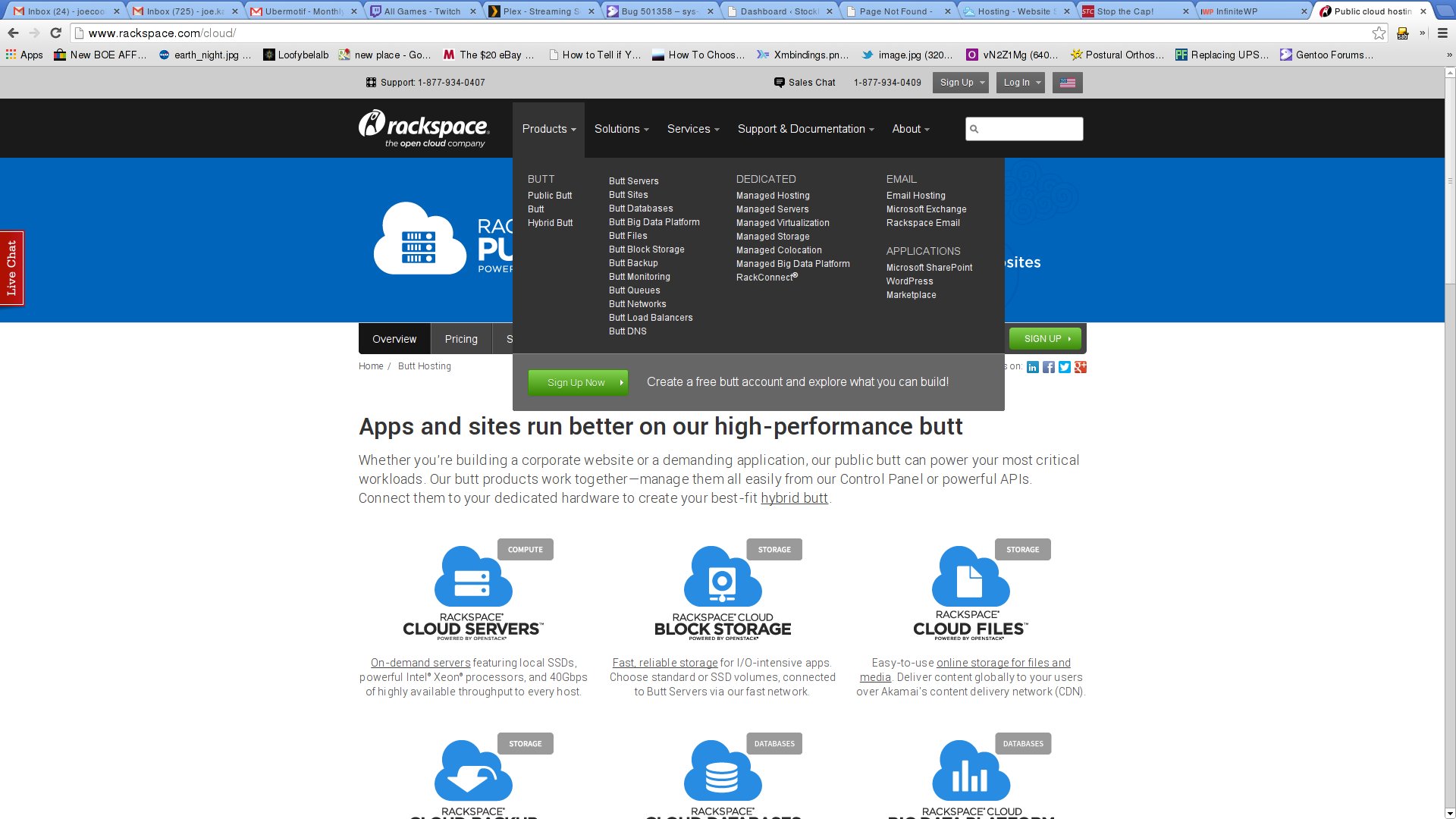Click the Rackspace logo
1456x819 pixels.
(x=424, y=128)
